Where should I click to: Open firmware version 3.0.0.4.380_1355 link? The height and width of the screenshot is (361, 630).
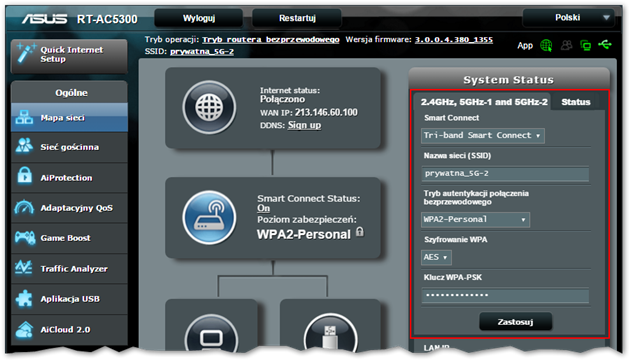[454, 39]
